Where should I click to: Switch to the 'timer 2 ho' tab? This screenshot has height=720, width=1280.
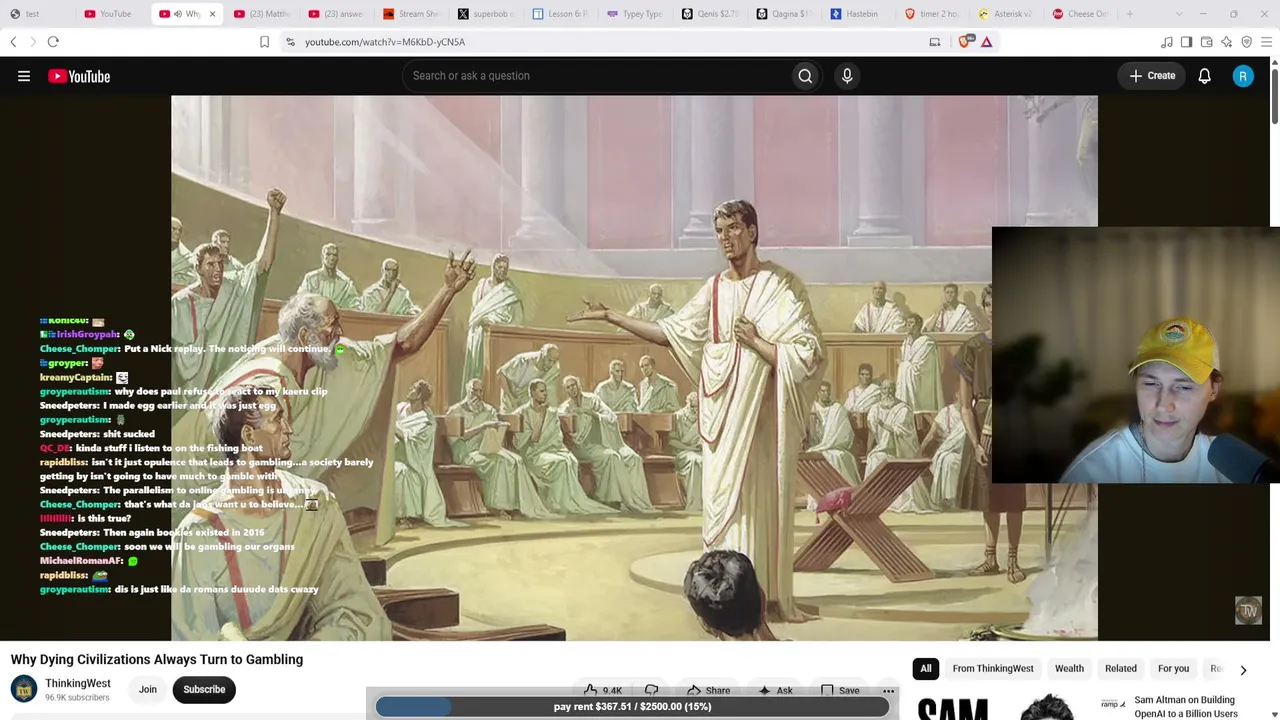coord(933,14)
